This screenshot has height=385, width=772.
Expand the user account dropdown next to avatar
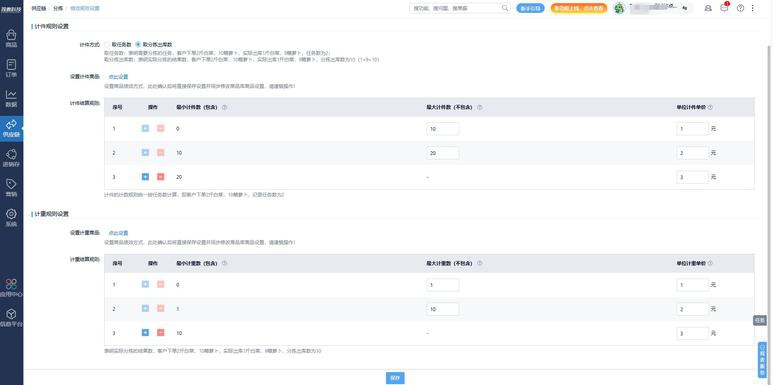click(x=685, y=8)
